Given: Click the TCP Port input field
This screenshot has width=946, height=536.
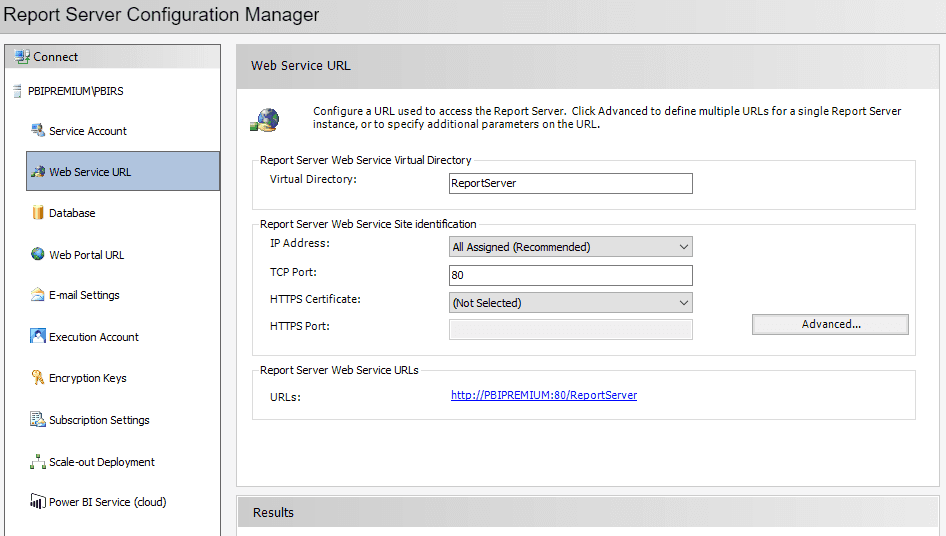Looking at the screenshot, I should coord(571,275).
